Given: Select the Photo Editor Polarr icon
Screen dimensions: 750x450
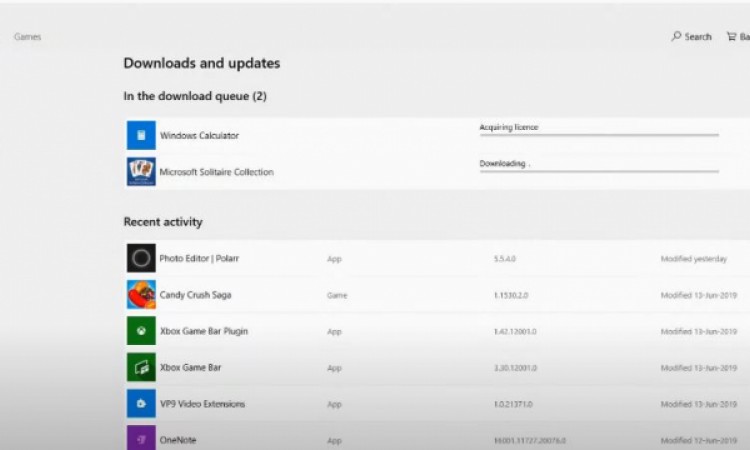Looking at the screenshot, I should tap(141, 258).
